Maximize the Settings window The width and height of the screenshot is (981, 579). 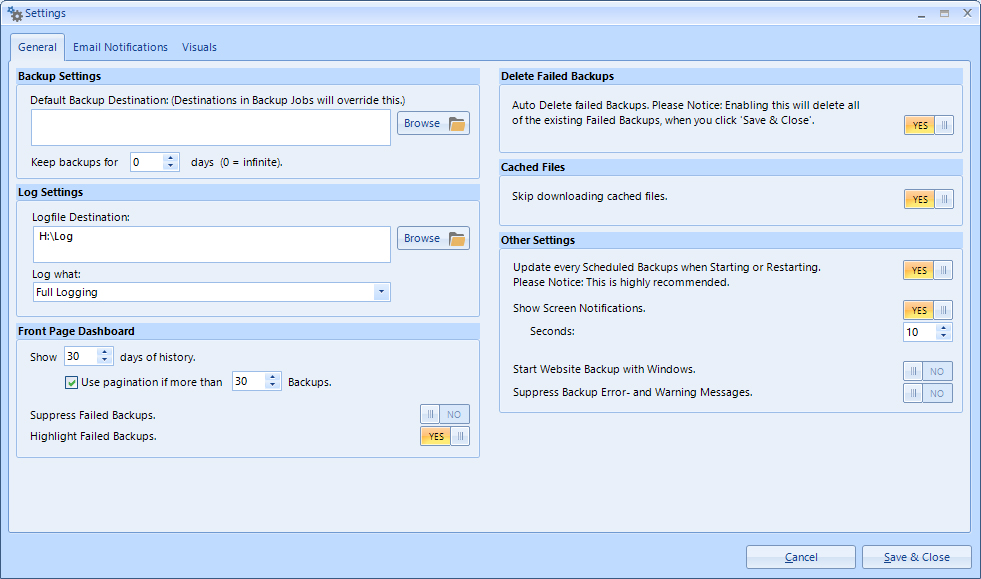tap(944, 13)
